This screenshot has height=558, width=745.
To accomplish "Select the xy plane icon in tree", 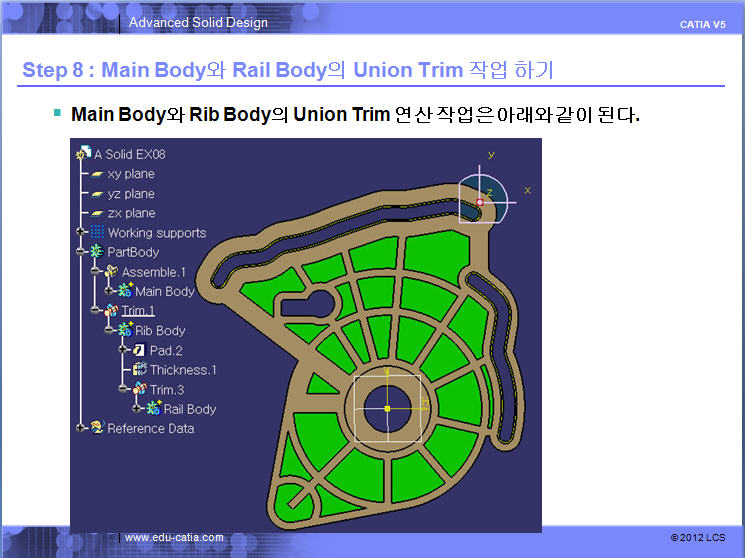I will (97, 174).
